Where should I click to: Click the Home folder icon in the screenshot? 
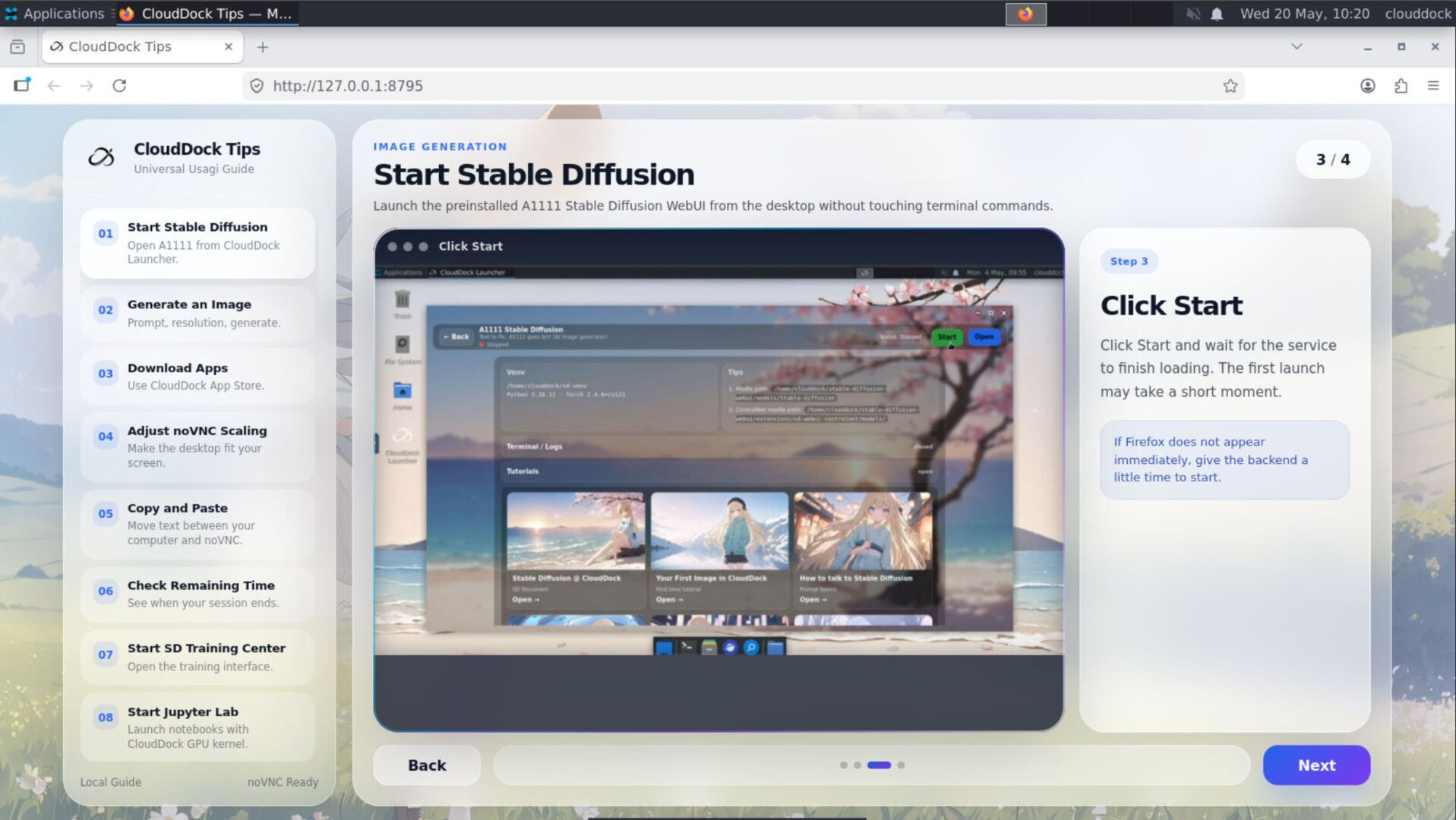(x=403, y=391)
